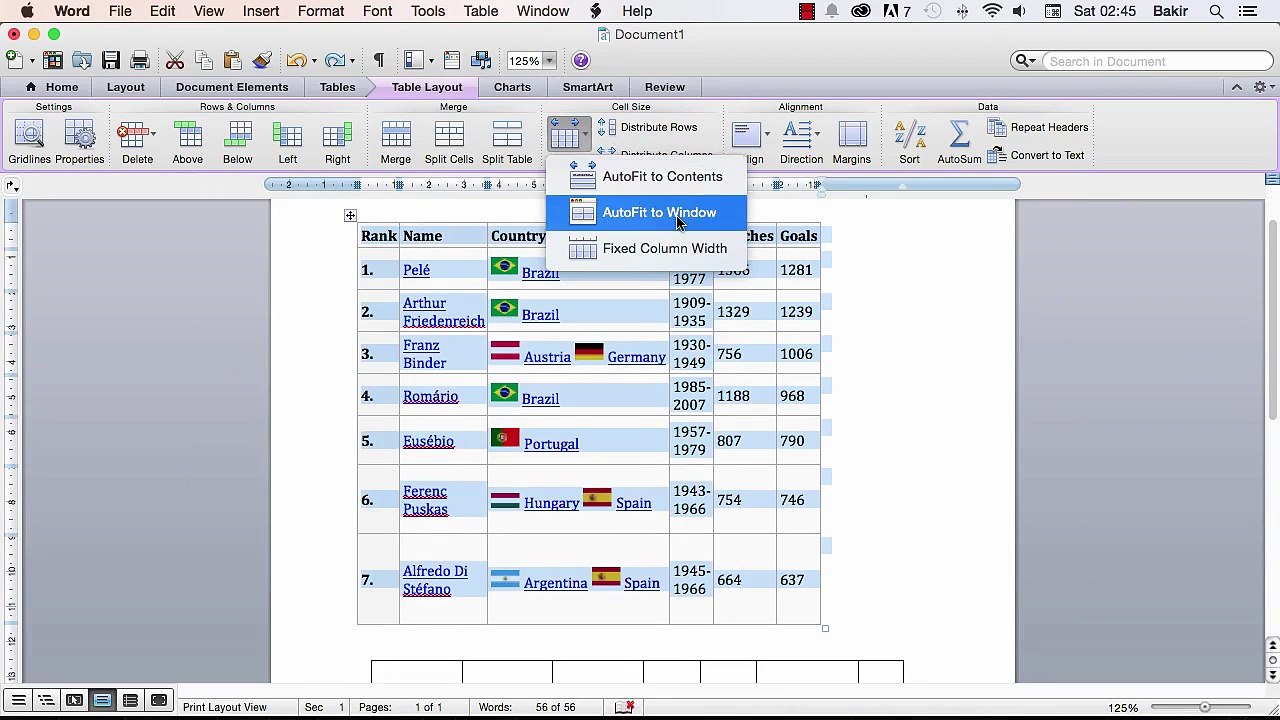This screenshot has width=1280, height=720.
Task: Activate the Format Painter brush
Action: point(261,61)
